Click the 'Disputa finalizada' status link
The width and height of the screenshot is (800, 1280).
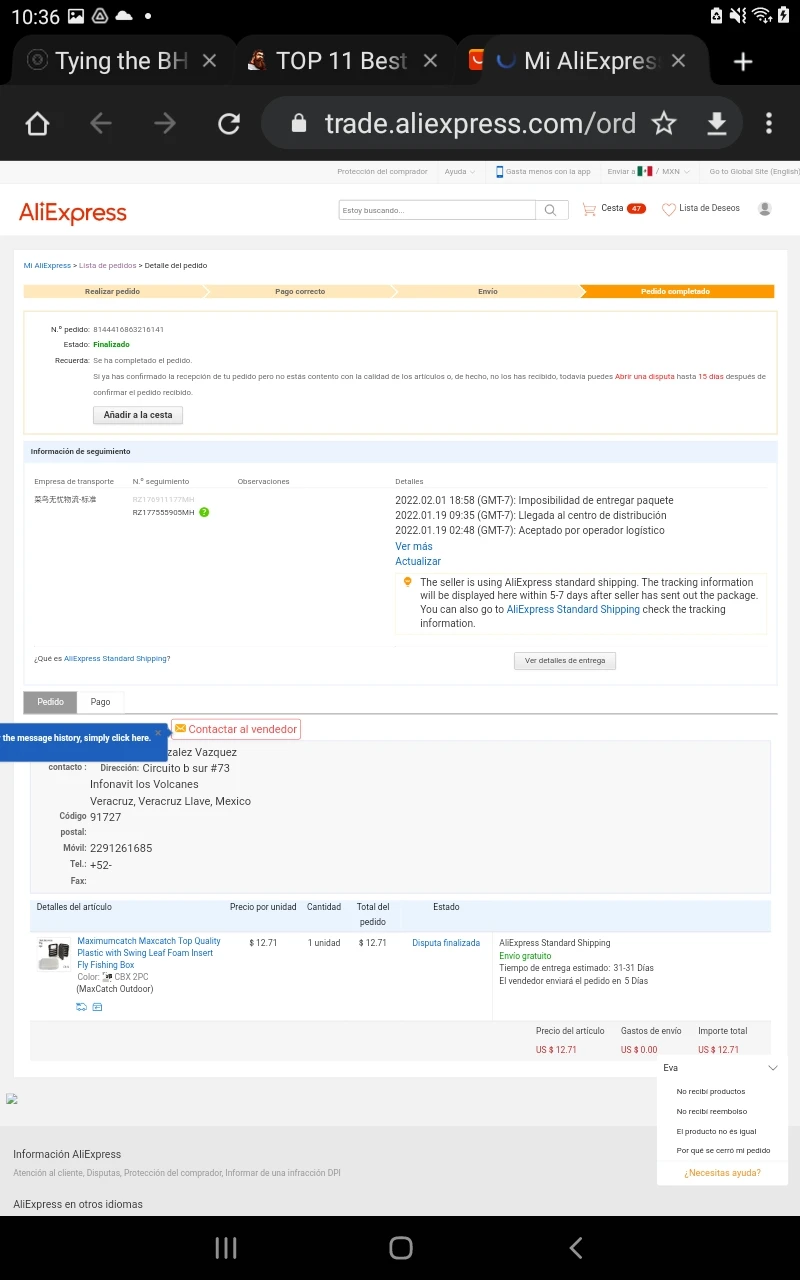point(446,943)
